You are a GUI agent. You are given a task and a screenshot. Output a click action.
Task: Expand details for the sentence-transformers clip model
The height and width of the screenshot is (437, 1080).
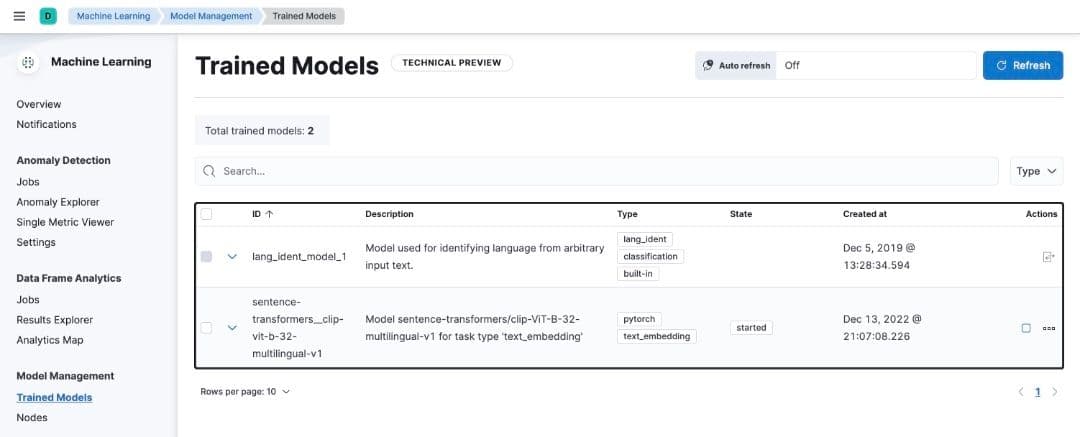(x=232, y=328)
